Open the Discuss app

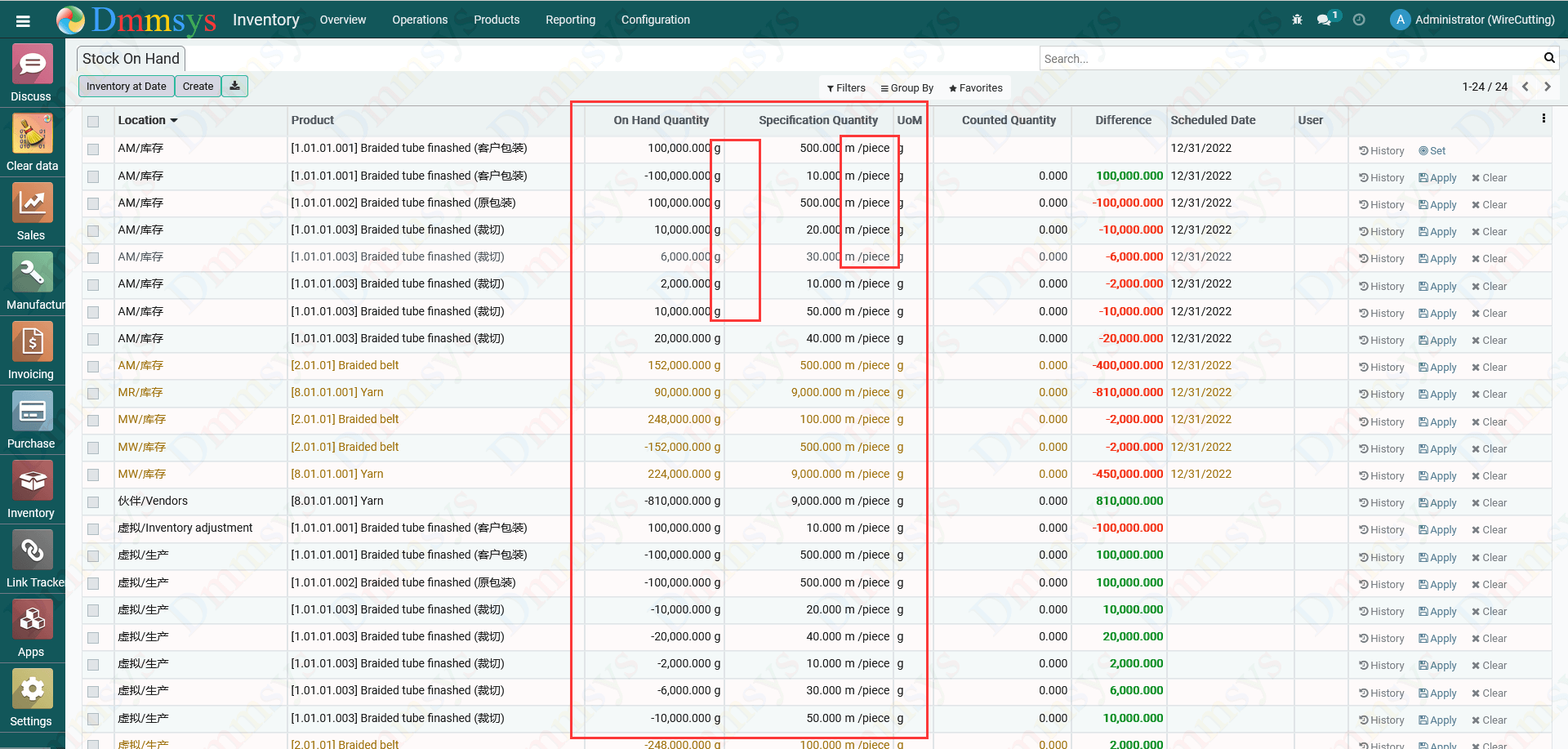click(x=31, y=73)
